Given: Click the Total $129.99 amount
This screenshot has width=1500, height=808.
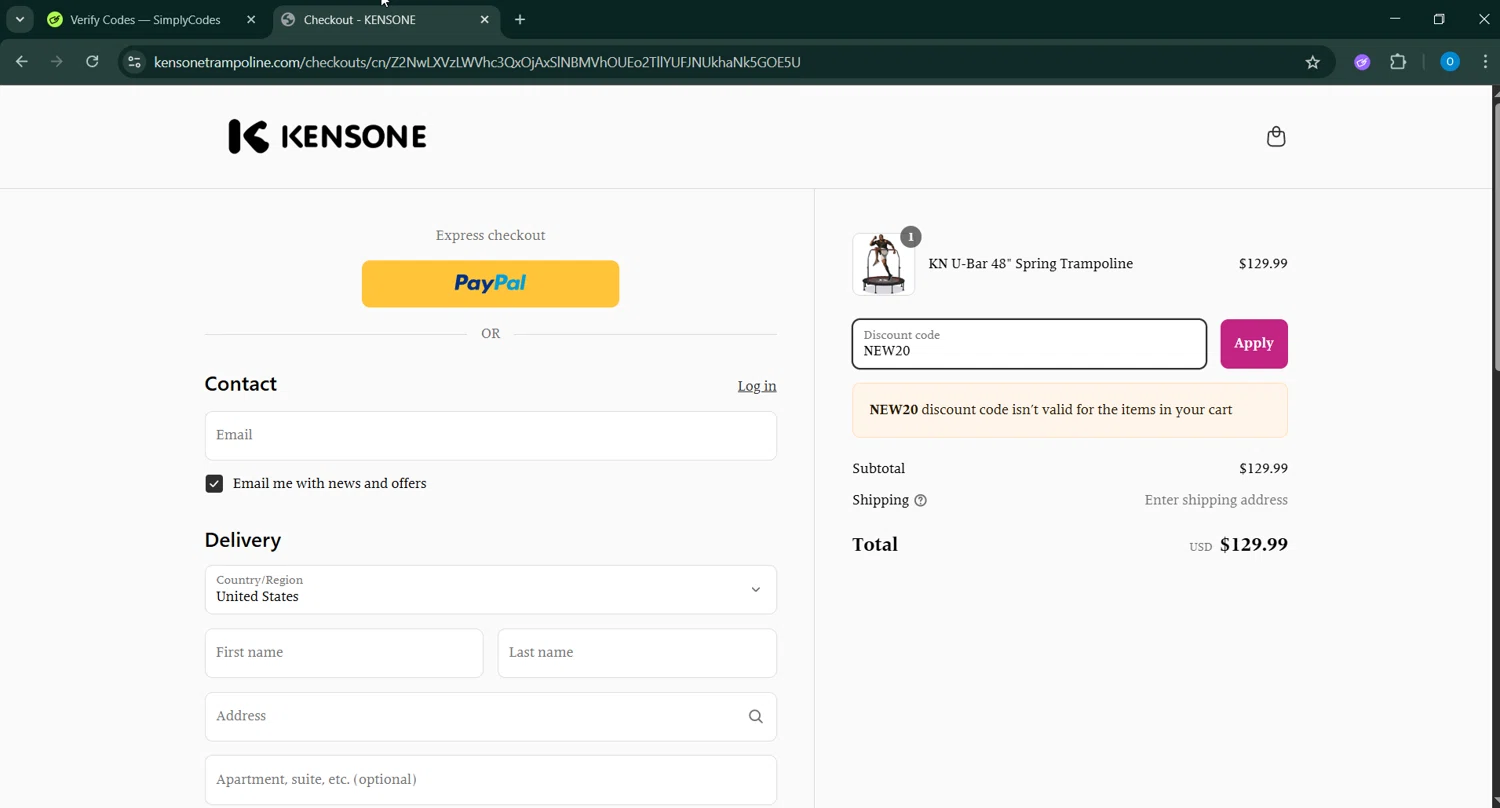Looking at the screenshot, I should tap(1254, 545).
